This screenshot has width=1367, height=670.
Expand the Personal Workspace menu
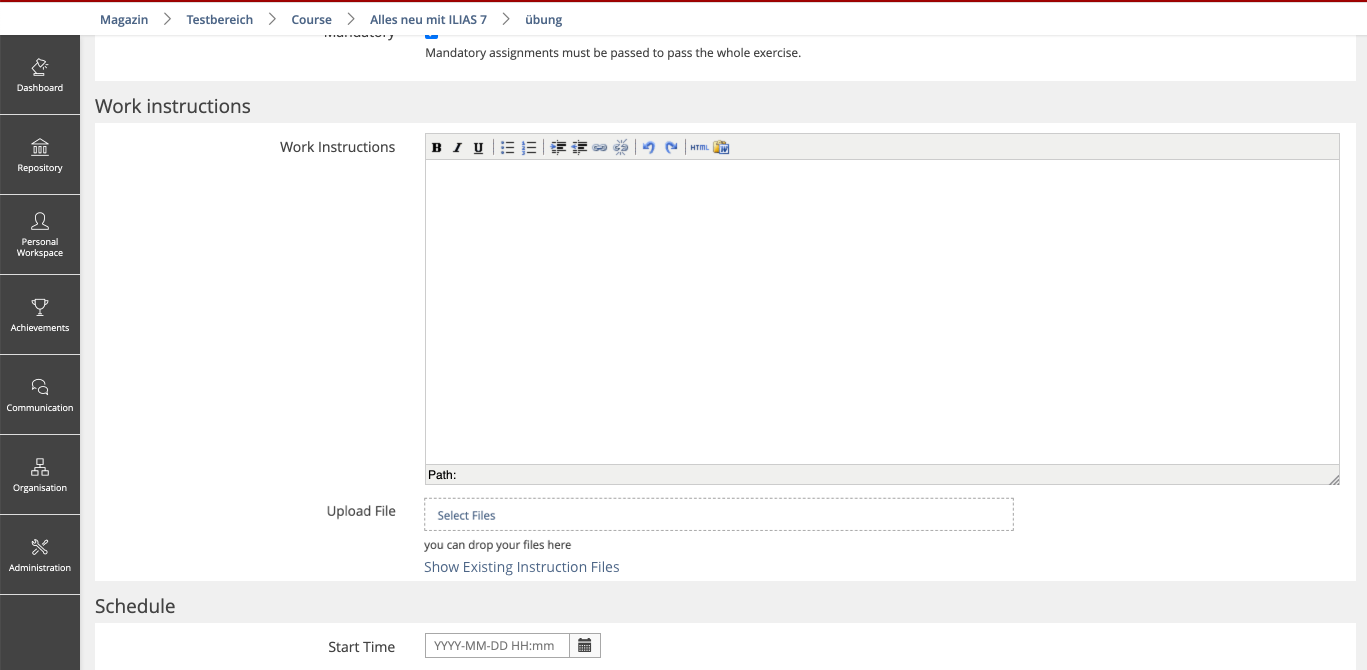[x=40, y=235]
